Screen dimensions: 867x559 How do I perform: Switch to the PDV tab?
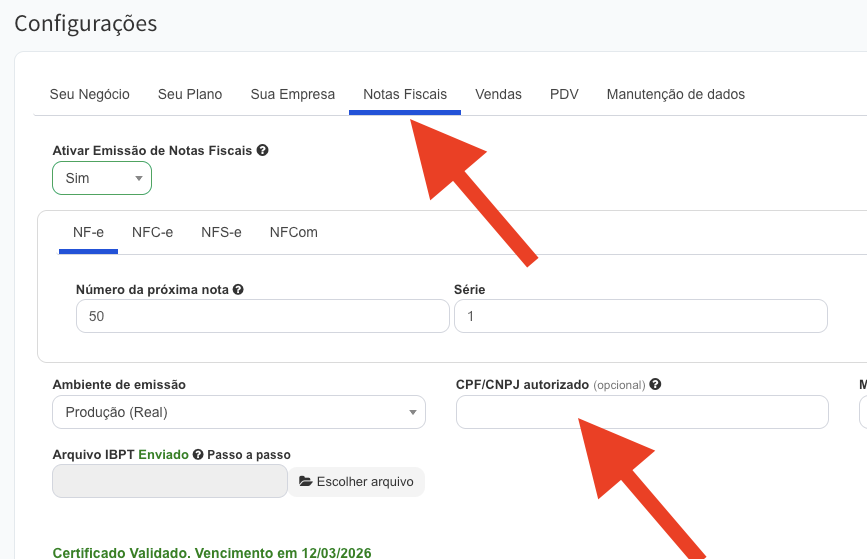564,94
